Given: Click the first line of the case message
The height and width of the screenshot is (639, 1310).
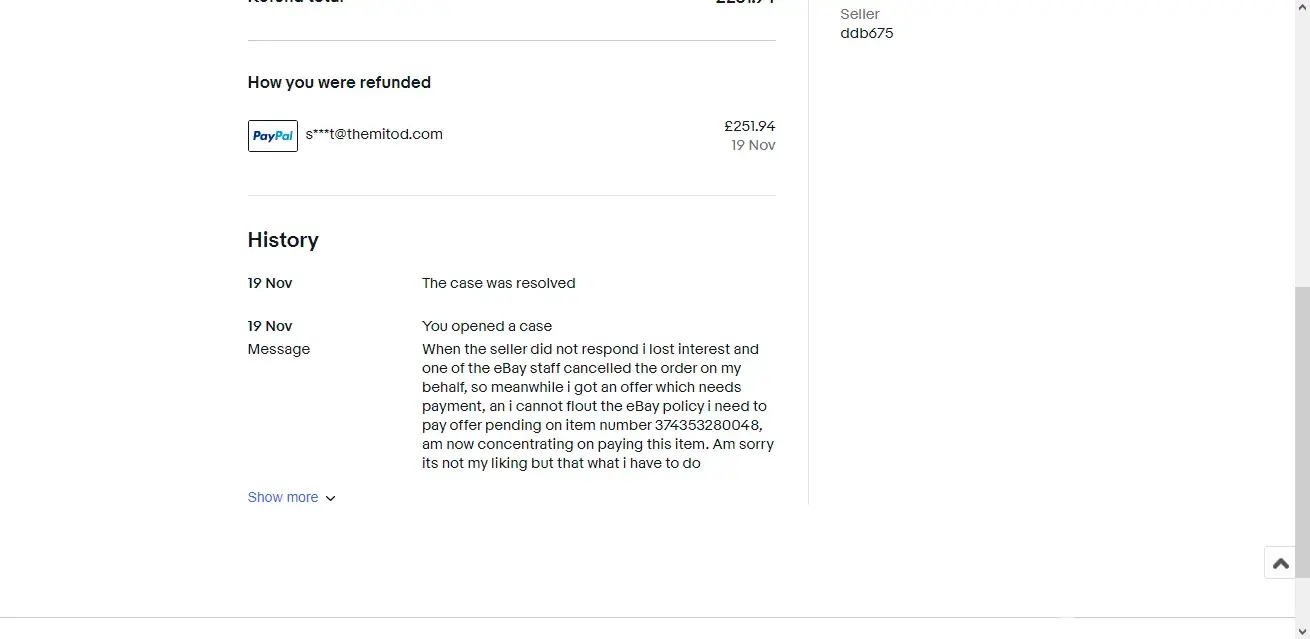Looking at the screenshot, I should pyautogui.click(x=590, y=349).
